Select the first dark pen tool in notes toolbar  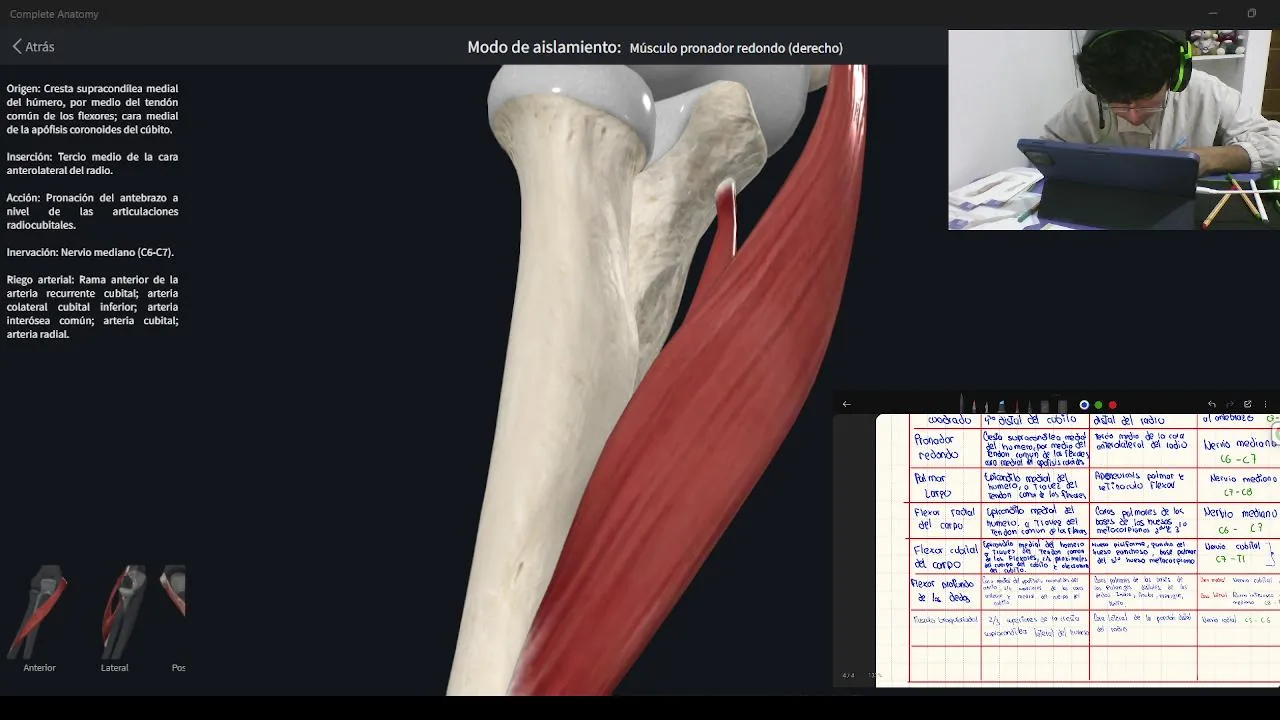tap(961, 404)
